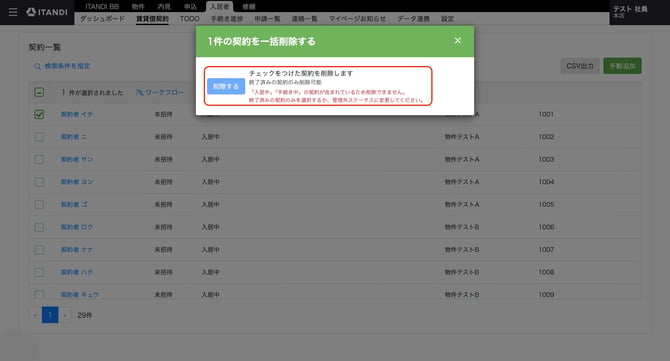The image size is (670, 361).
Task: Open the 手続き進捗 submenu item
Action: pyautogui.click(x=227, y=19)
